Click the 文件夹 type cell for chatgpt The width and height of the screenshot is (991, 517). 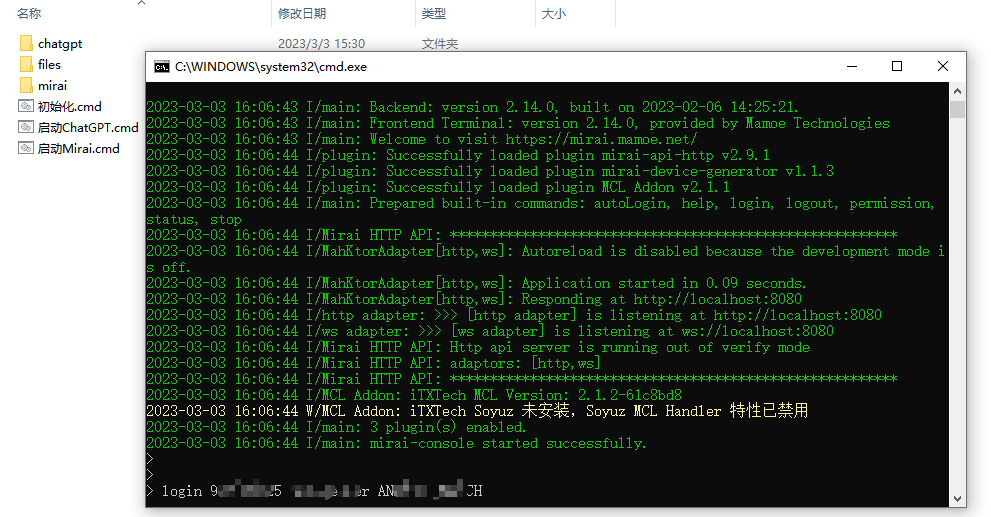(x=440, y=44)
